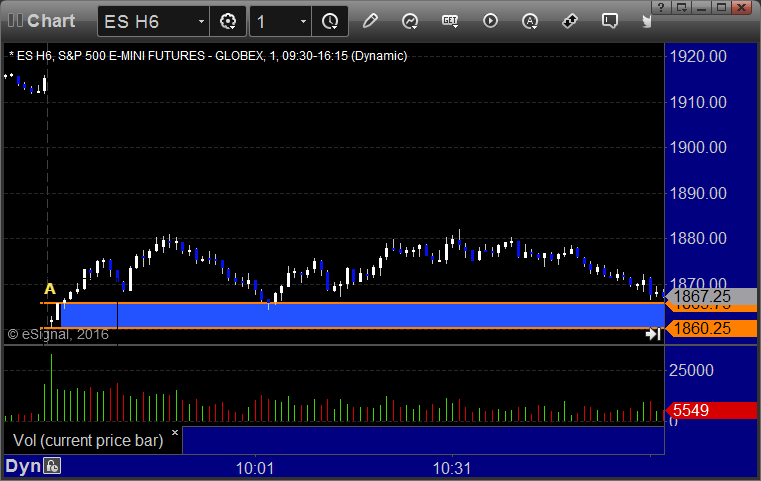This screenshot has width=761, height=481.
Task: Click the 1920.00 price axis label
Action: tap(698, 56)
